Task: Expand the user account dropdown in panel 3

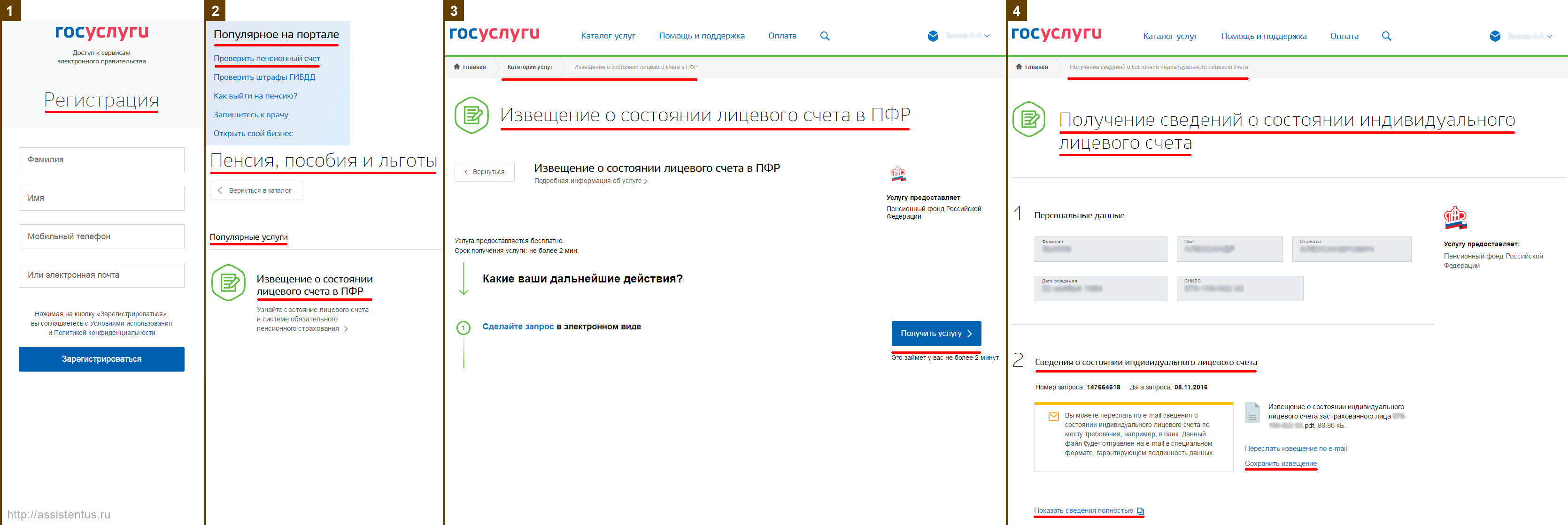Action: coord(987,36)
